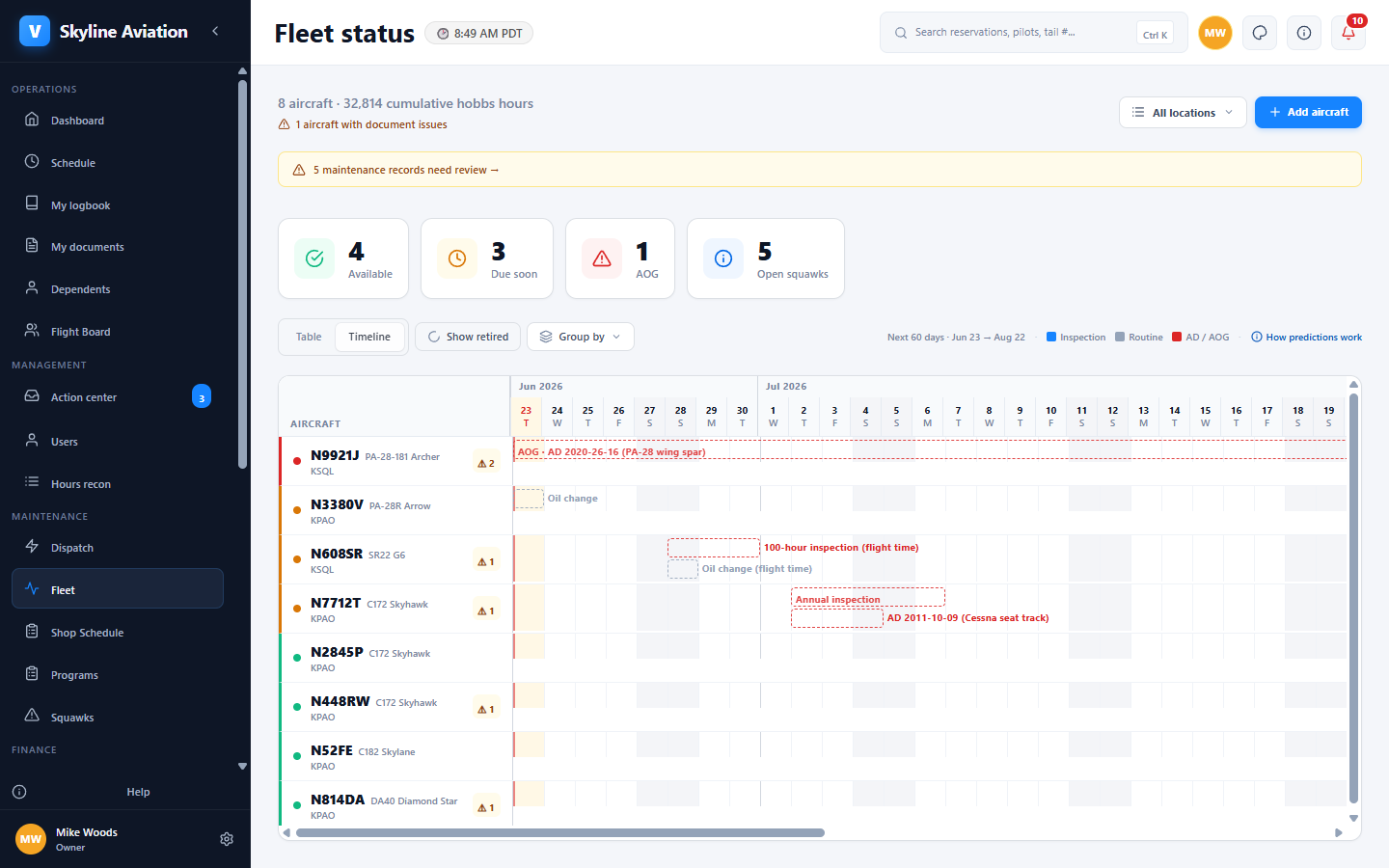
Task: Open the All locations dropdown
Action: point(1183,112)
